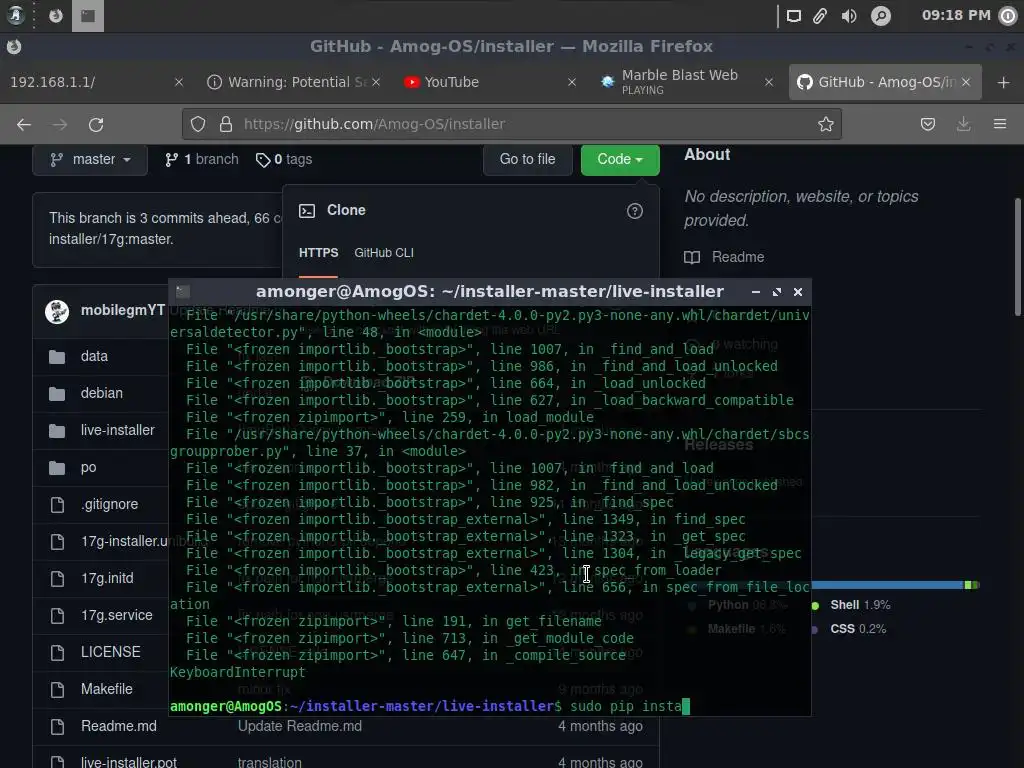Open Firefox hamburger application menu
Viewport: 1024px width, 768px height.
pos(1000,124)
